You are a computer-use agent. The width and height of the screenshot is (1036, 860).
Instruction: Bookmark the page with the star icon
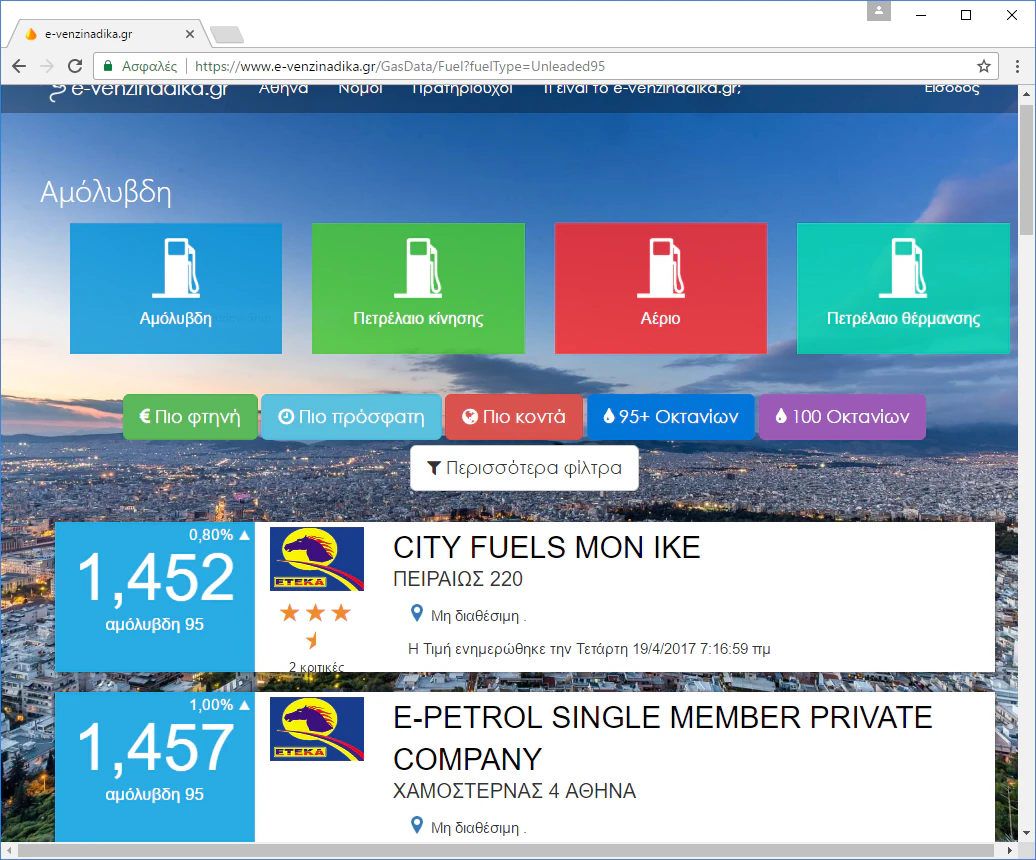click(984, 66)
